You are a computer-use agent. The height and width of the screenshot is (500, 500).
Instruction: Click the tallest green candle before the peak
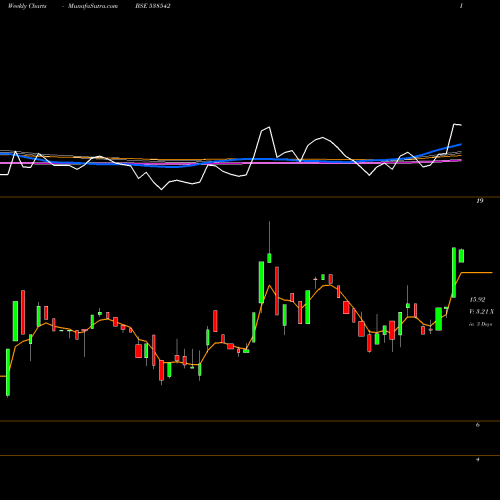(261, 282)
